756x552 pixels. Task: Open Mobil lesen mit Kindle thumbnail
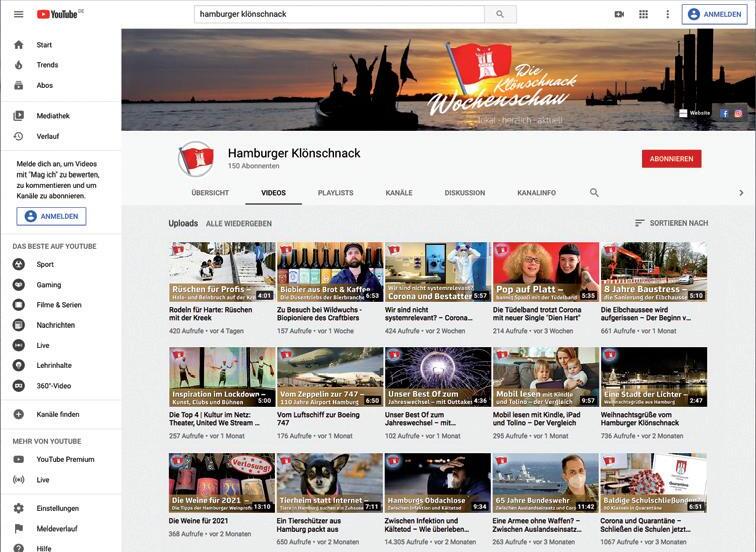(546, 377)
